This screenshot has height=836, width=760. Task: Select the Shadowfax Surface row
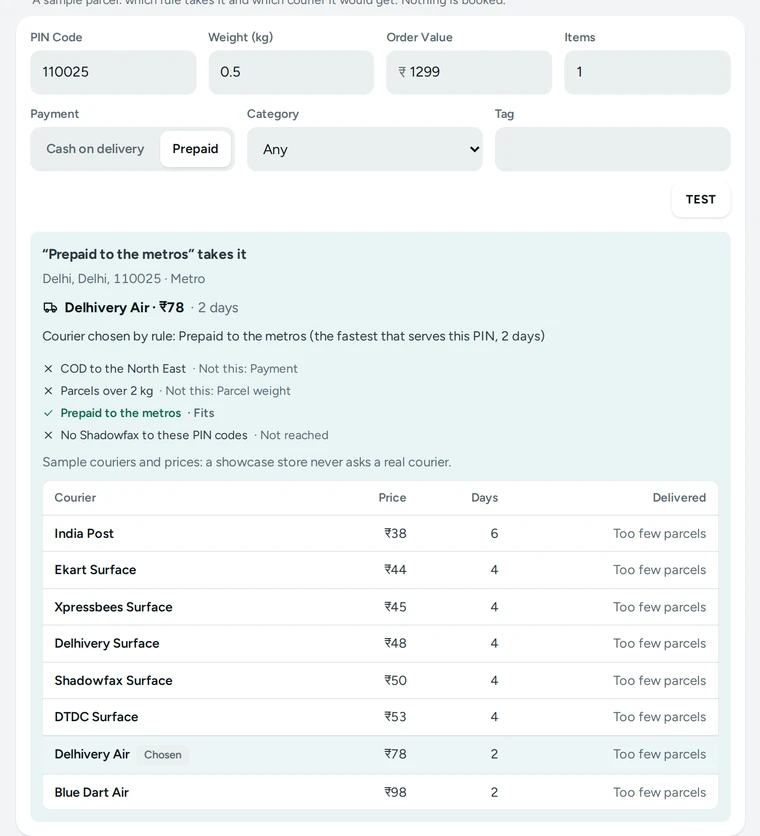click(x=380, y=681)
